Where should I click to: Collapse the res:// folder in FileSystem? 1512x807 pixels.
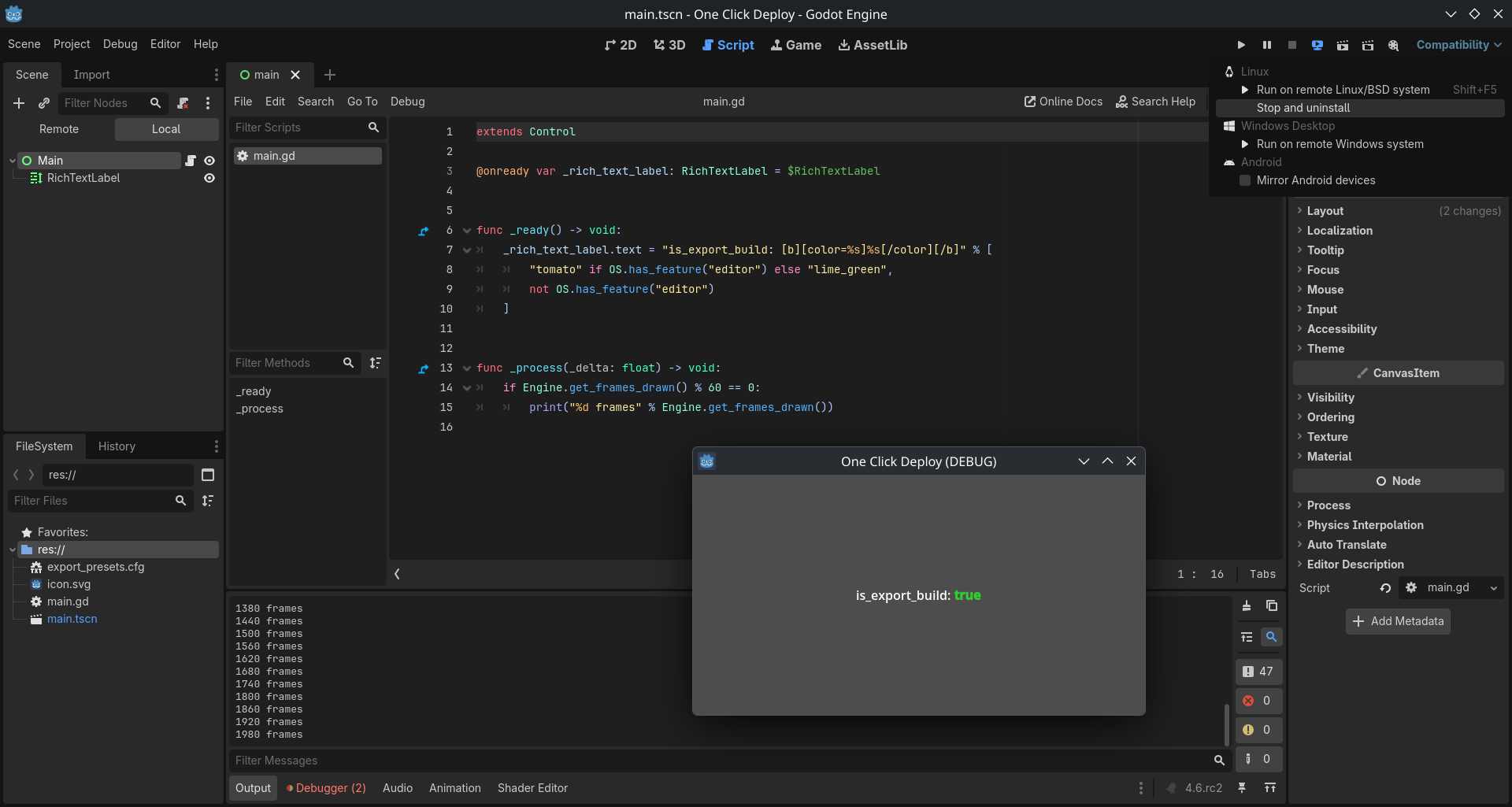click(13, 550)
